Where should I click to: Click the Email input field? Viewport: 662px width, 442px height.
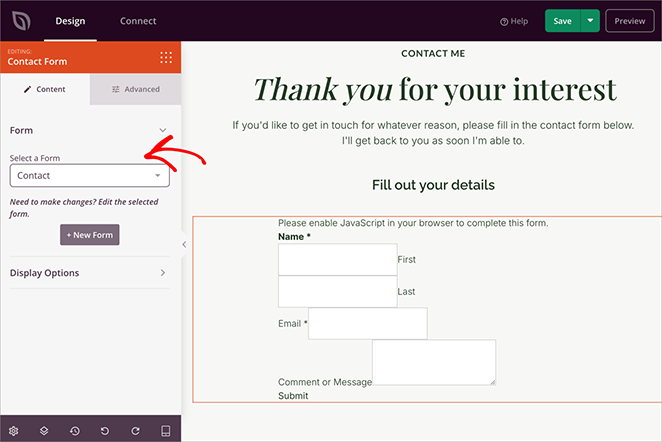(x=367, y=323)
